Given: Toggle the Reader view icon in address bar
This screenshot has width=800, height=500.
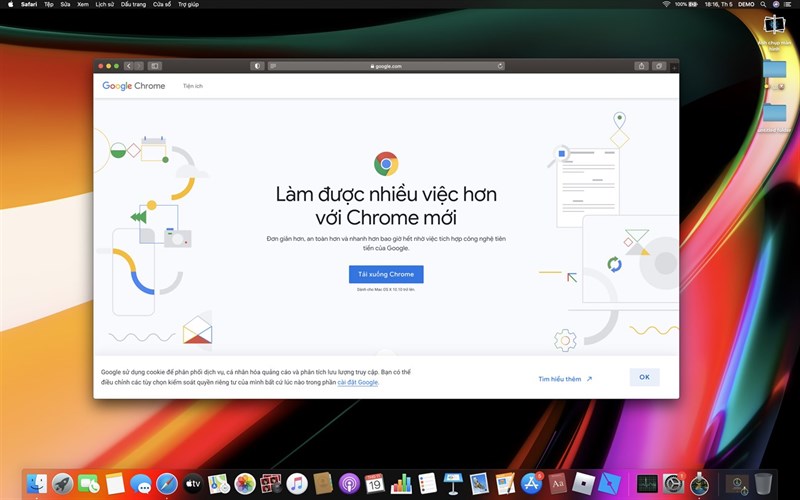Looking at the screenshot, I should [x=273, y=66].
